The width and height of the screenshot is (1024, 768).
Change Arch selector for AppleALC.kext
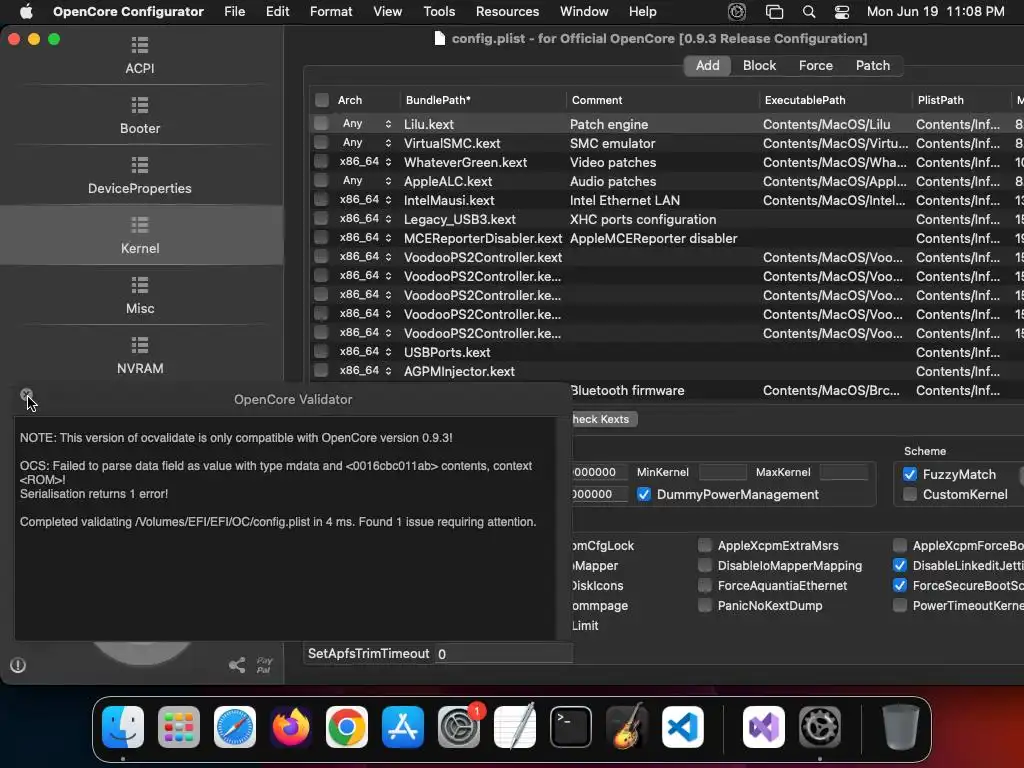click(x=365, y=180)
